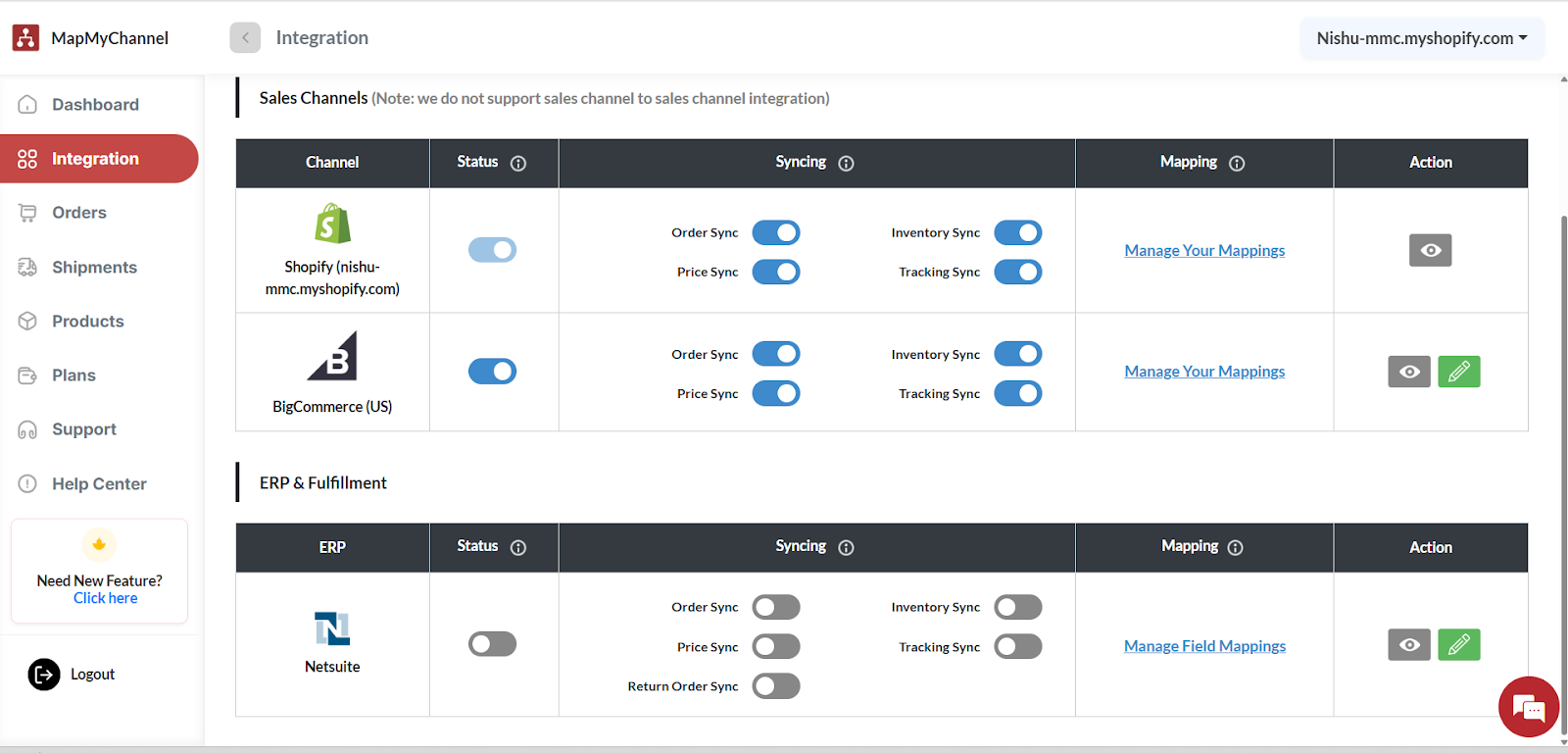
Task: Toggle BigCommerce Price Sync off
Action: pos(775,393)
